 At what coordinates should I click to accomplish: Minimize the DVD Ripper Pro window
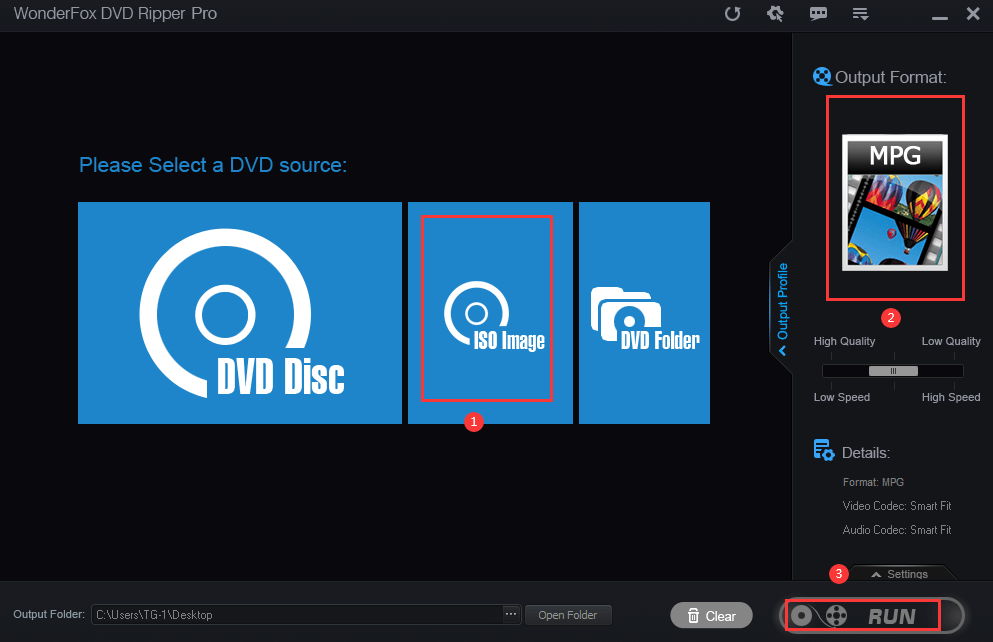click(x=939, y=14)
